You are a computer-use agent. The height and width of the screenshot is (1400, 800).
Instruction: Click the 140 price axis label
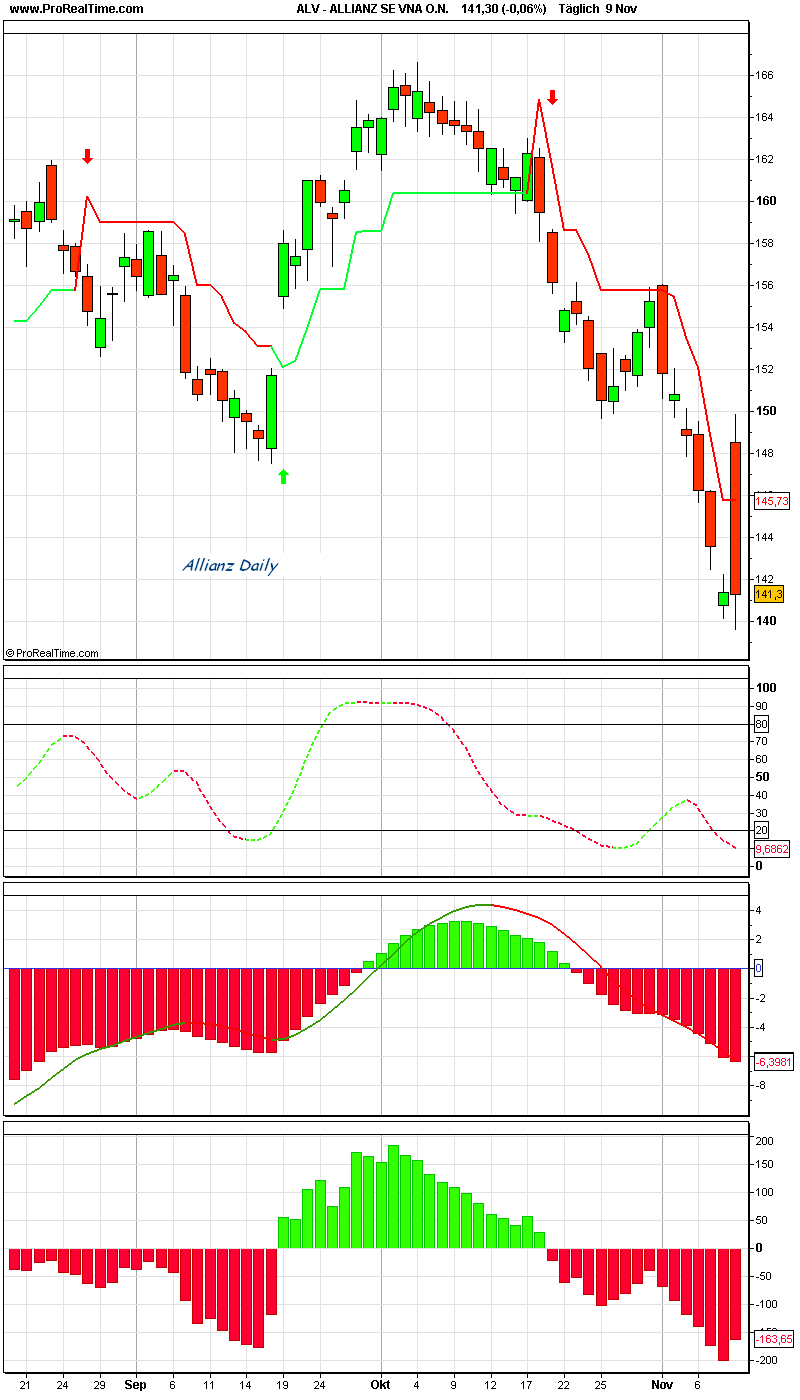pos(765,621)
